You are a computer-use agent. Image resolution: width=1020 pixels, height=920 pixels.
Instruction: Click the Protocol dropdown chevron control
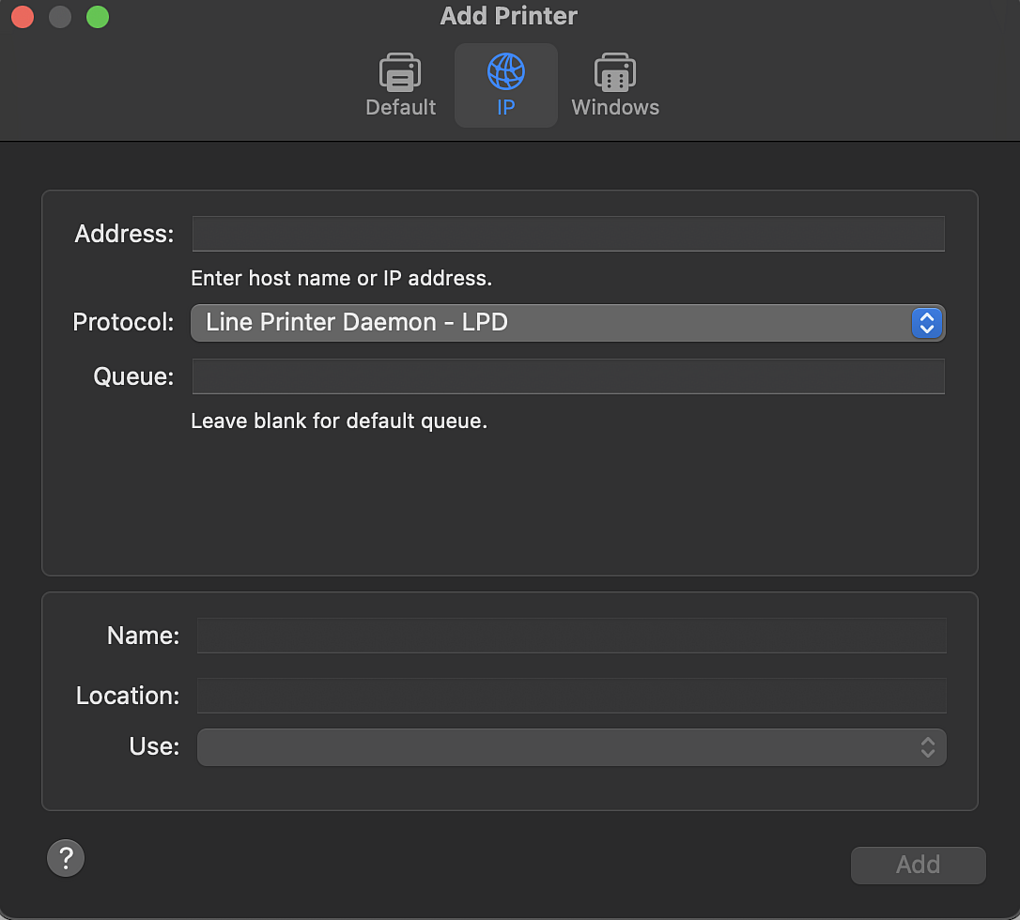pos(926,322)
